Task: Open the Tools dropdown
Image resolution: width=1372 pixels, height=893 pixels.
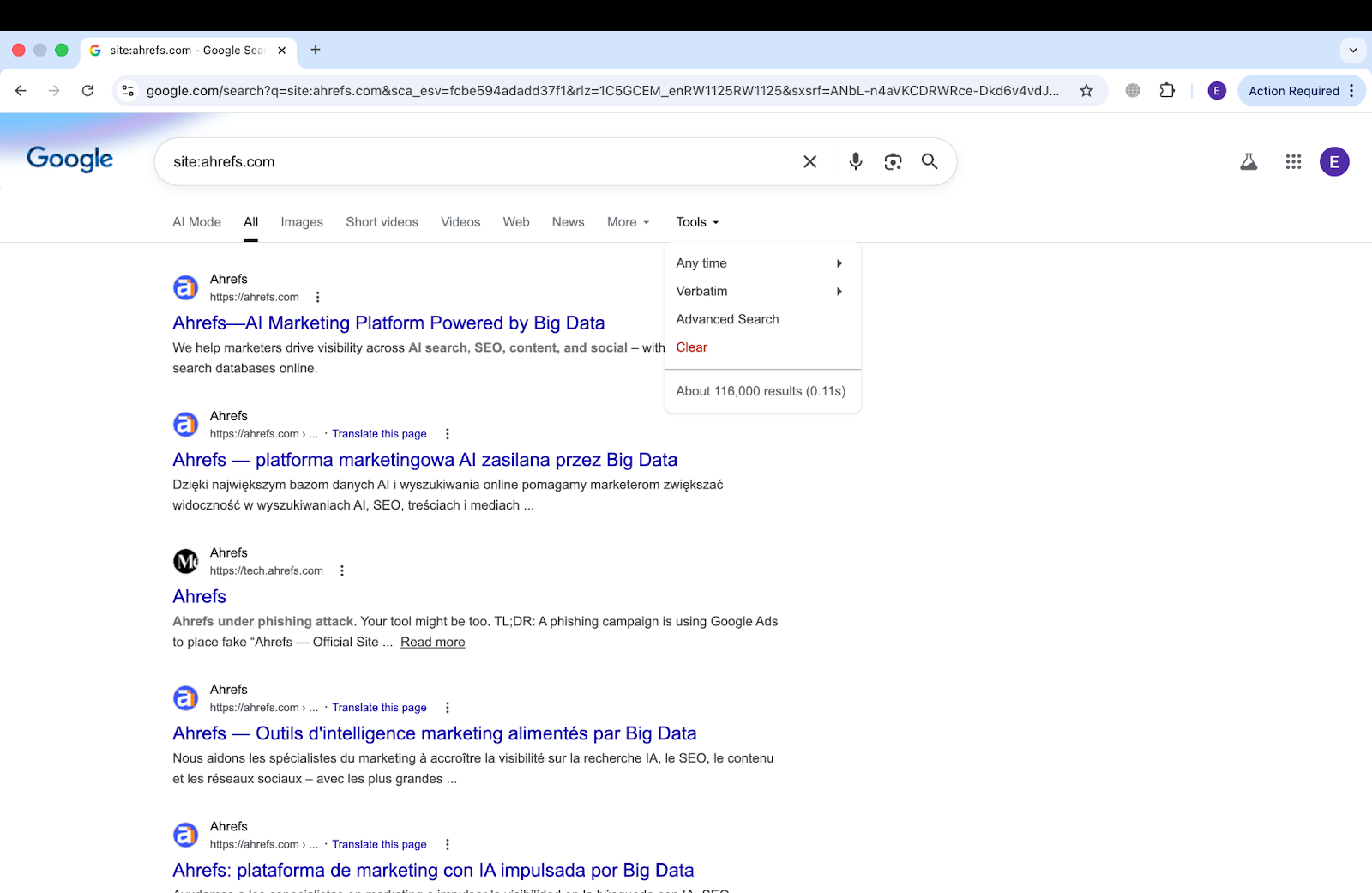Action: point(696,222)
